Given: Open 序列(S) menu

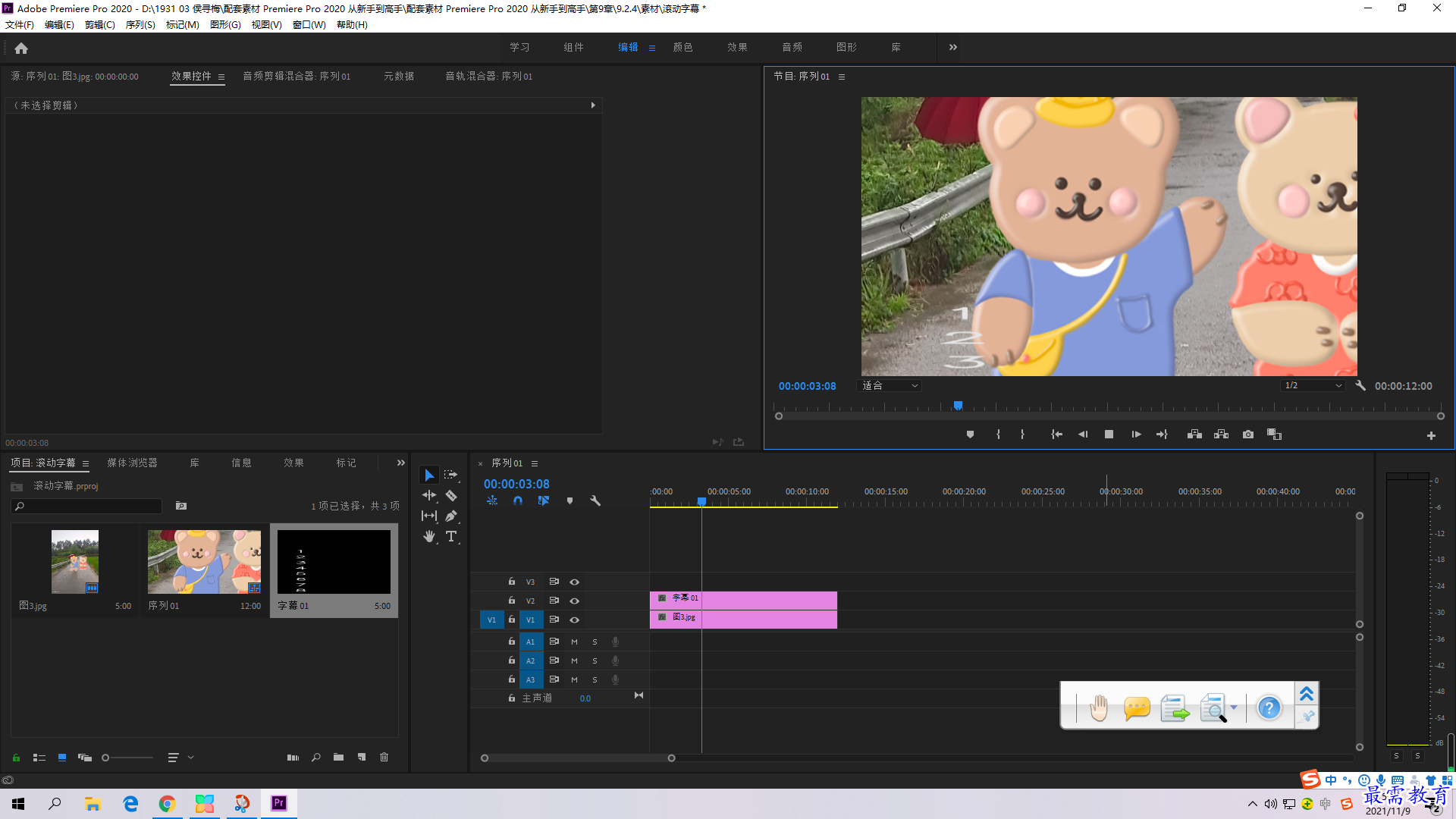Looking at the screenshot, I should pyautogui.click(x=140, y=24).
